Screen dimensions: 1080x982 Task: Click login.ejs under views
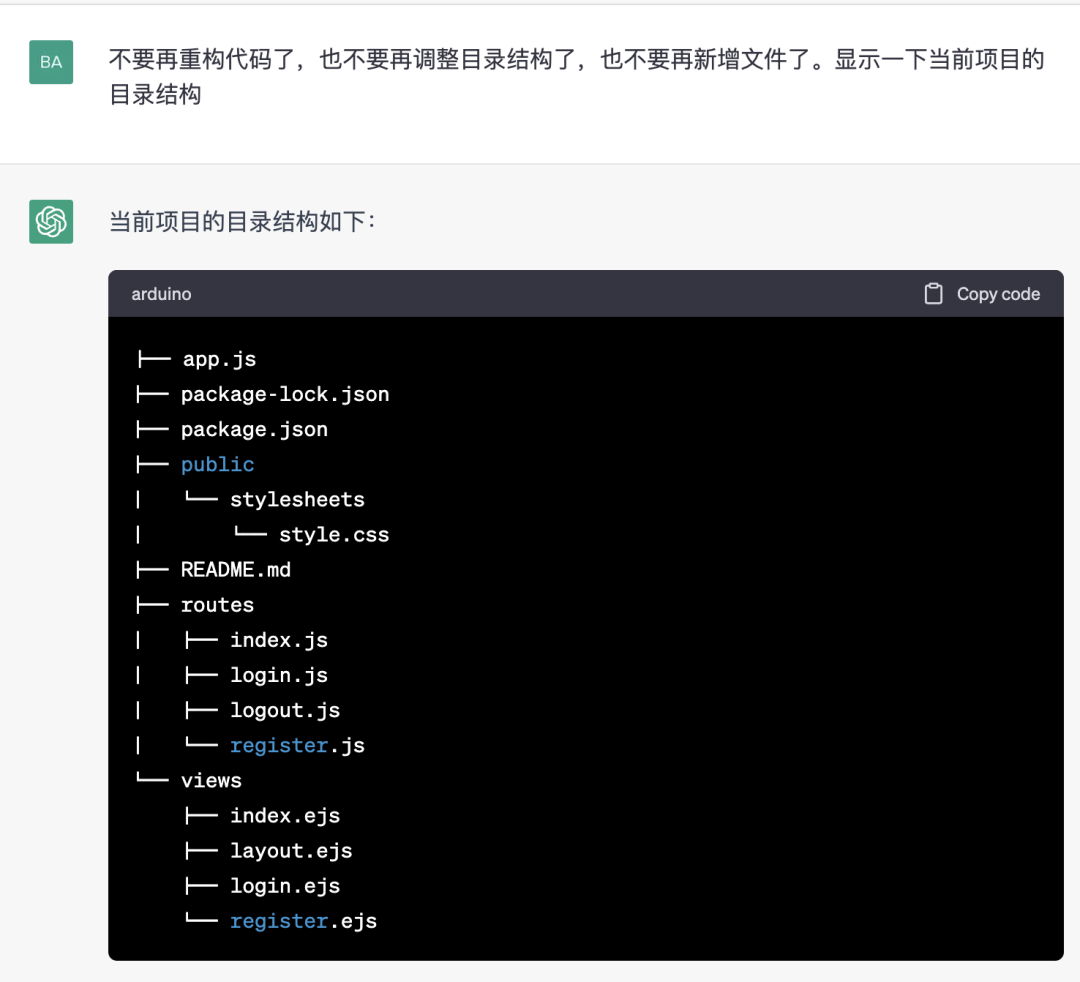tap(285, 886)
